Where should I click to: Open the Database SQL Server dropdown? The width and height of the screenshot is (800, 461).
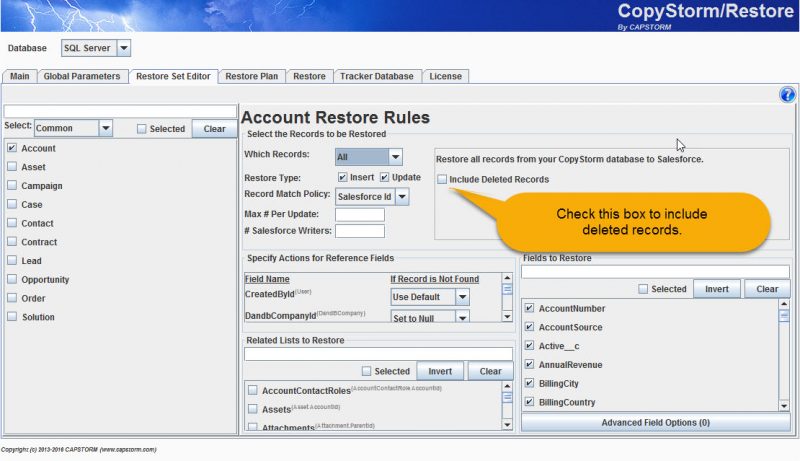pos(96,48)
